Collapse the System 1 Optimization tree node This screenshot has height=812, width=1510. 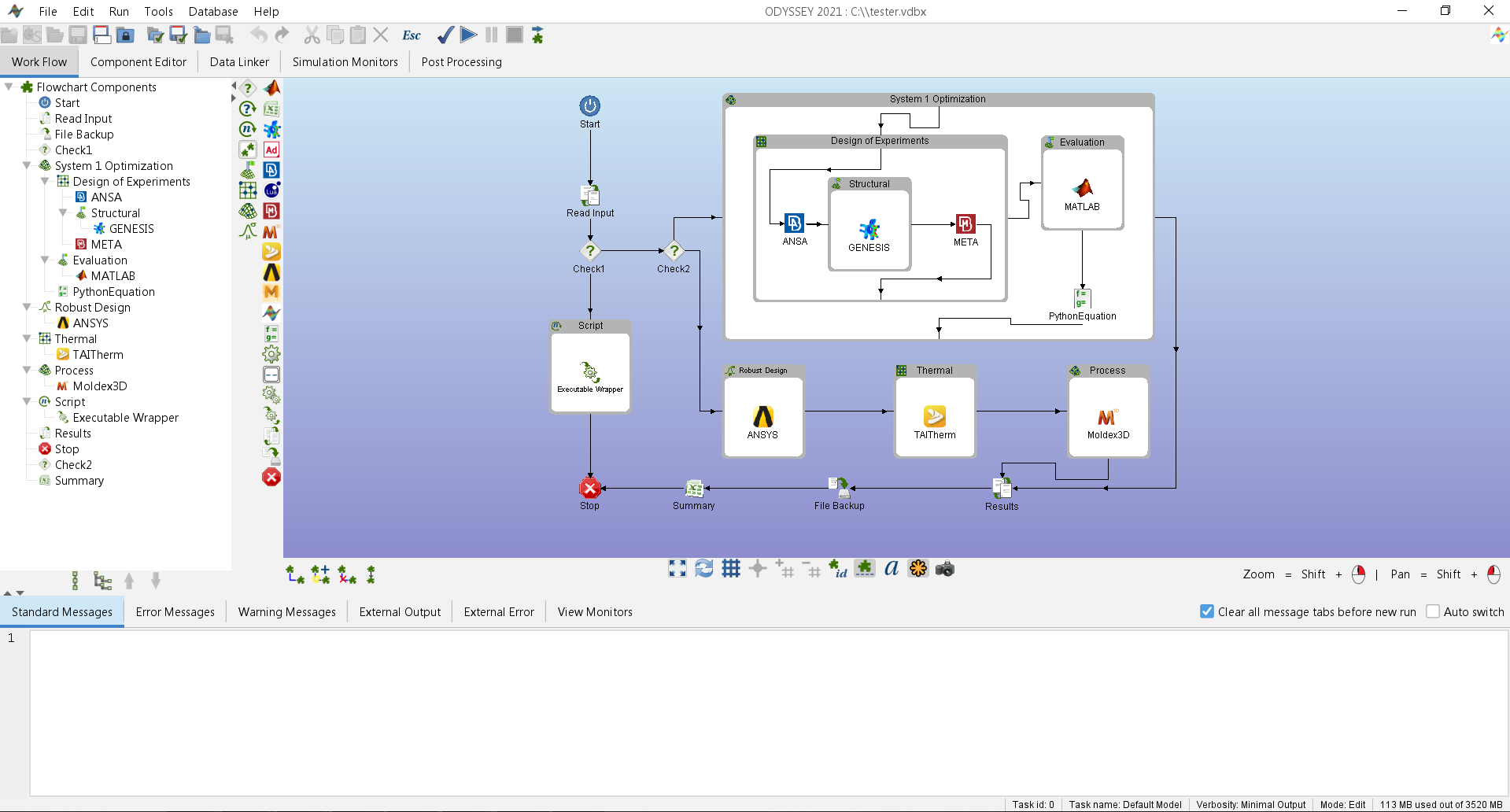pyautogui.click(x=27, y=166)
